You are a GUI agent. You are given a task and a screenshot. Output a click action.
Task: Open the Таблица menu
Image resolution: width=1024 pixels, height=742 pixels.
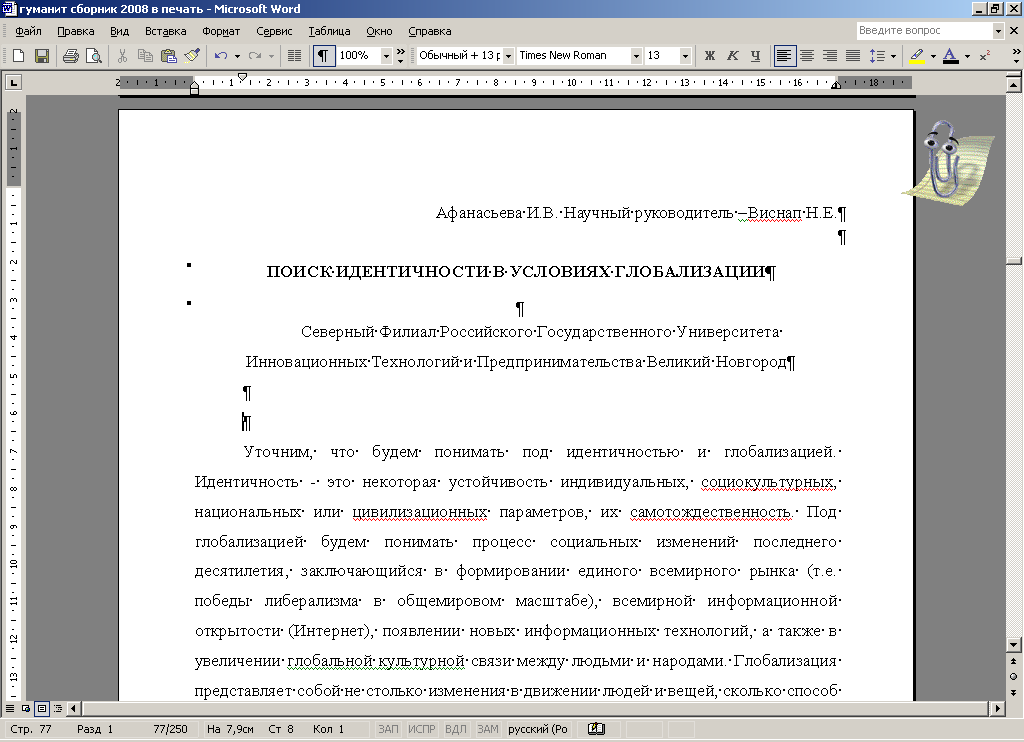(x=329, y=31)
